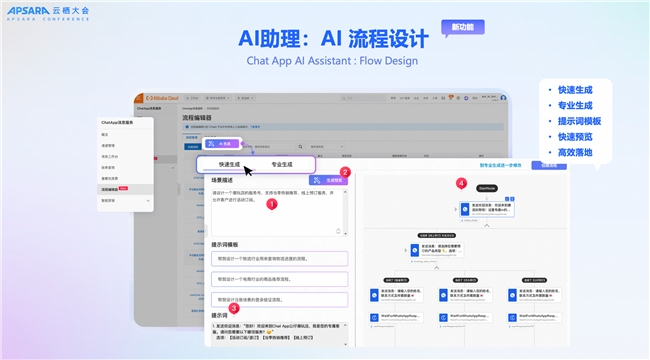Click the middle branch send-message node icon
650x360 pixels.
point(444,295)
